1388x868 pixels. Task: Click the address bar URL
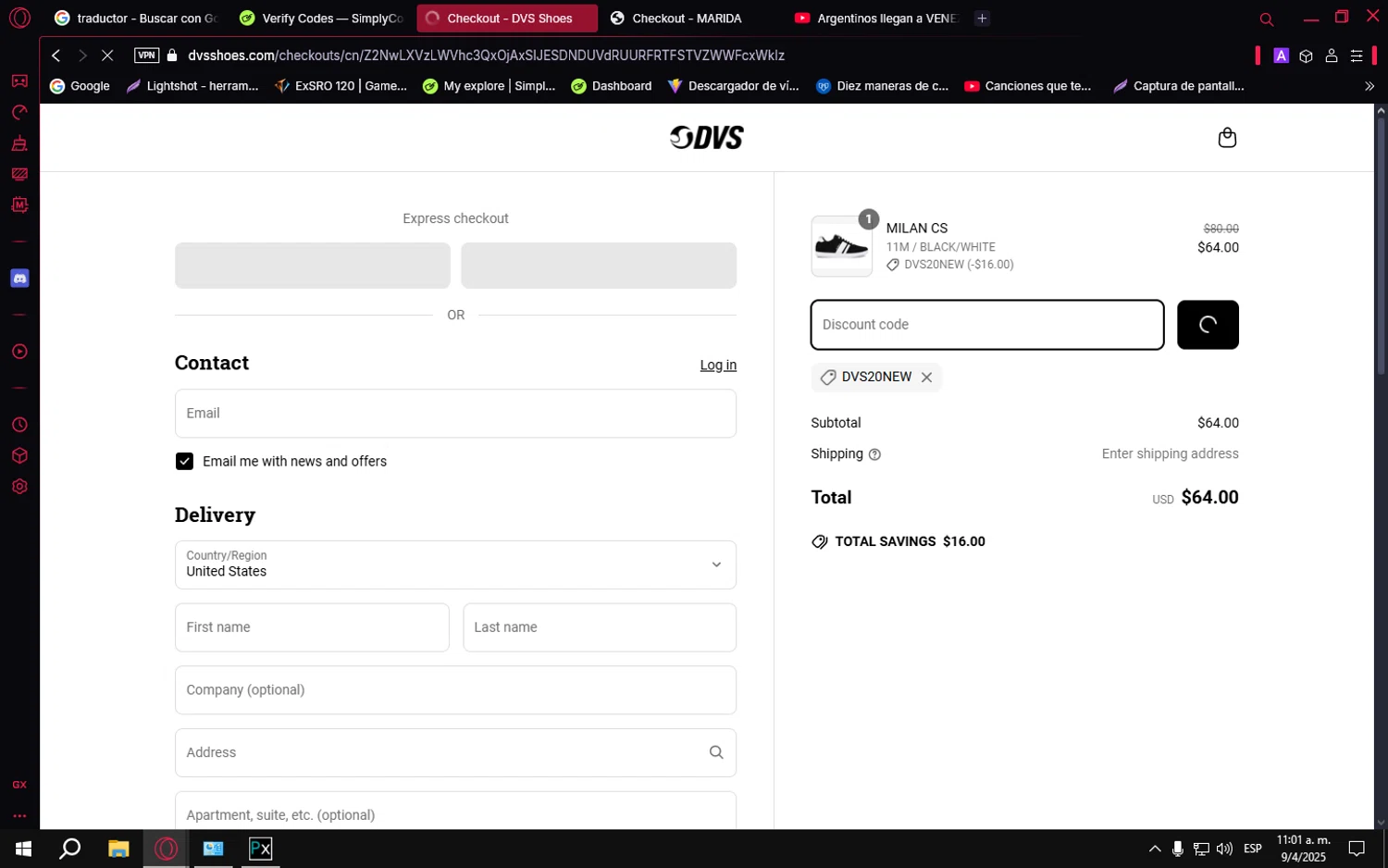(486, 56)
